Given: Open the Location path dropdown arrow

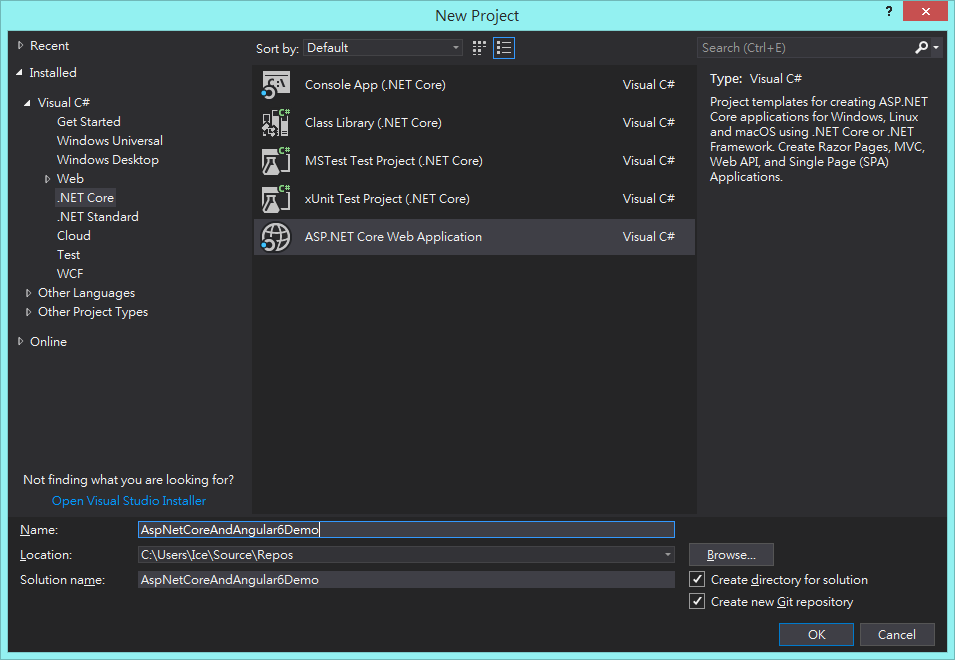Looking at the screenshot, I should (668, 555).
